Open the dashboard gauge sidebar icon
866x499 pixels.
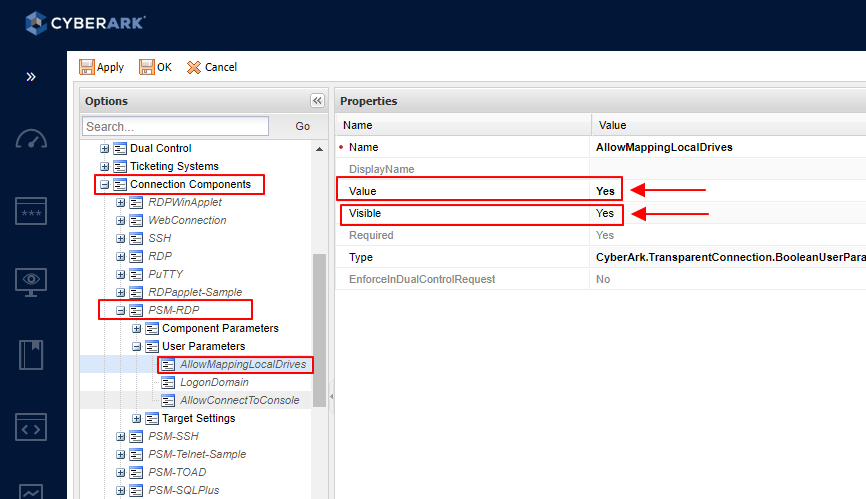click(x=31, y=139)
